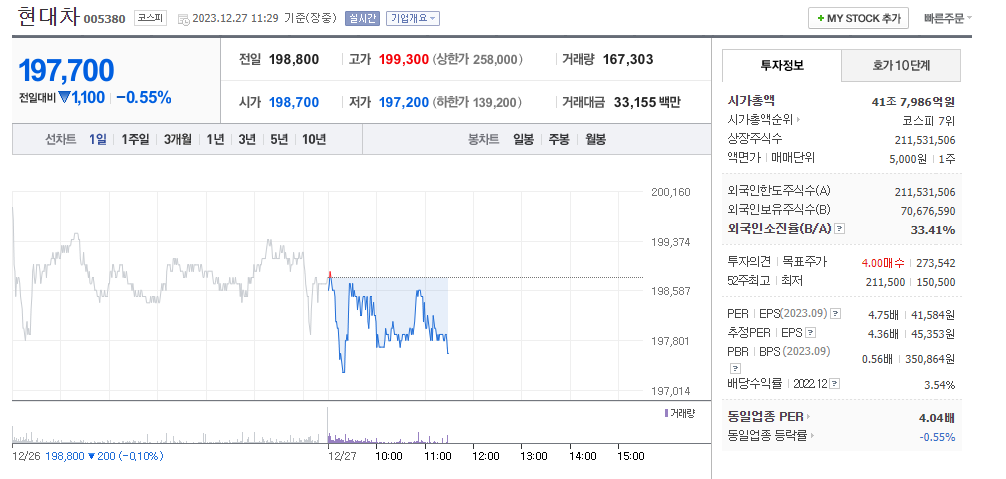Click 코스피 7위 ranking text
Viewport: 1006px width, 479px height.
point(931,120)
